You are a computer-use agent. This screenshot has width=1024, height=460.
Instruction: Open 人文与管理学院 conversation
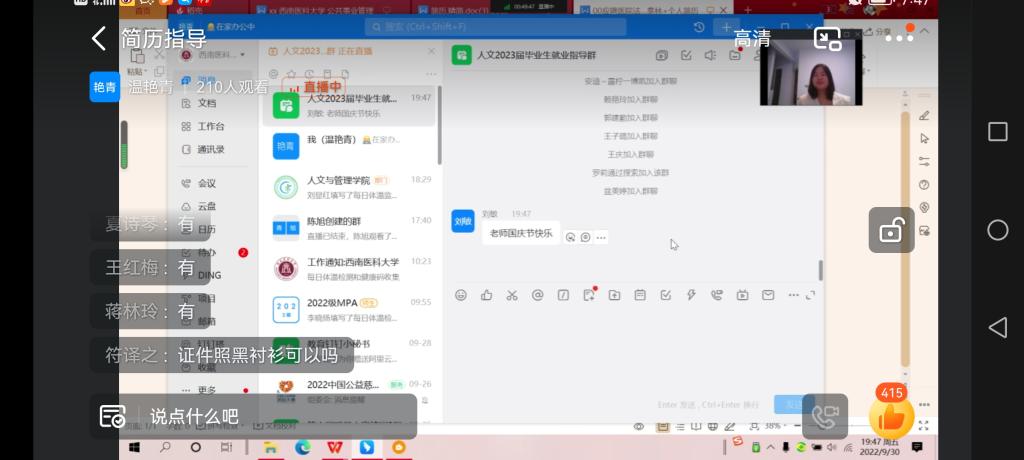coord(349,187)
